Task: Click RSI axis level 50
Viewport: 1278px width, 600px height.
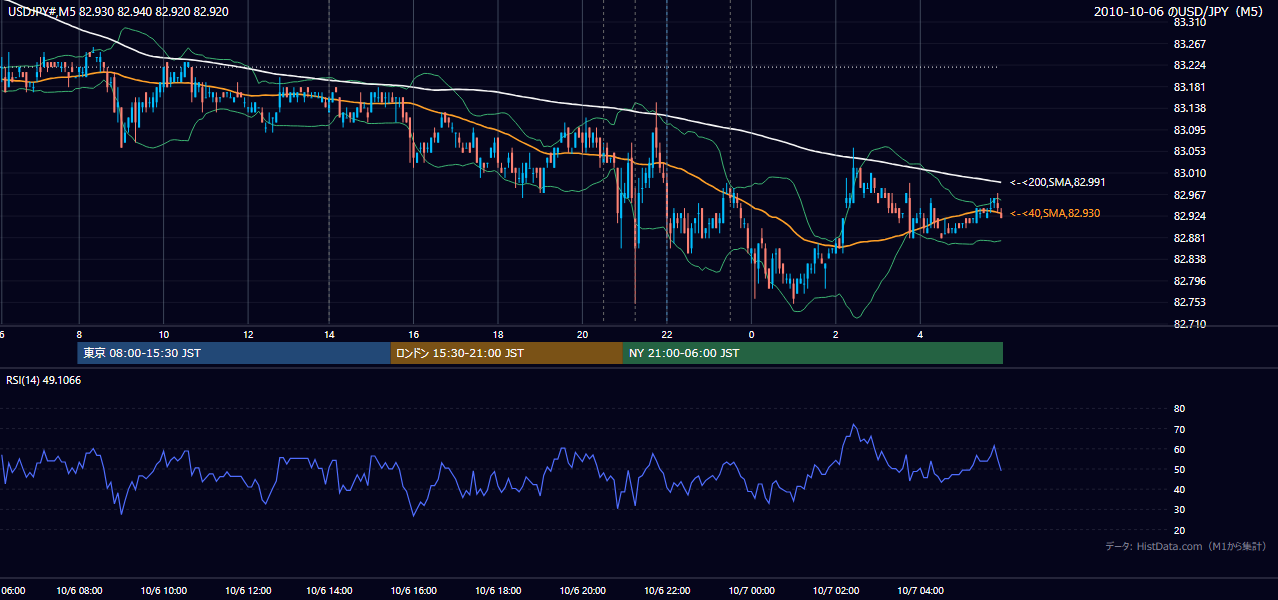Action: click(x=1179, y=469)
